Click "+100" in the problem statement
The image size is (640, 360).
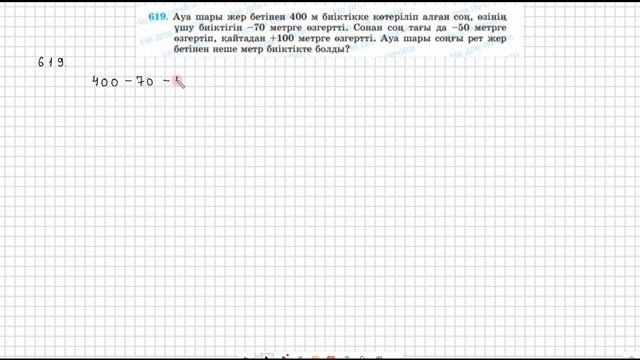[x=282, y=38]
